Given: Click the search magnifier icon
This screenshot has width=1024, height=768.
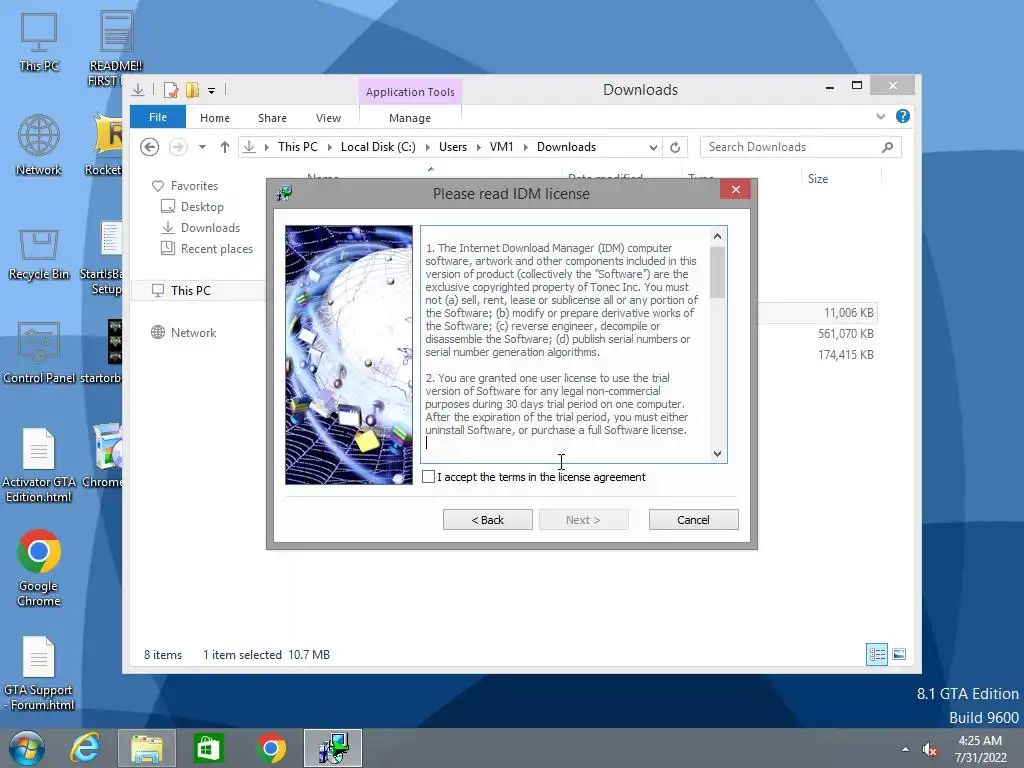Looking at the screenshot, I should [888, 147].
